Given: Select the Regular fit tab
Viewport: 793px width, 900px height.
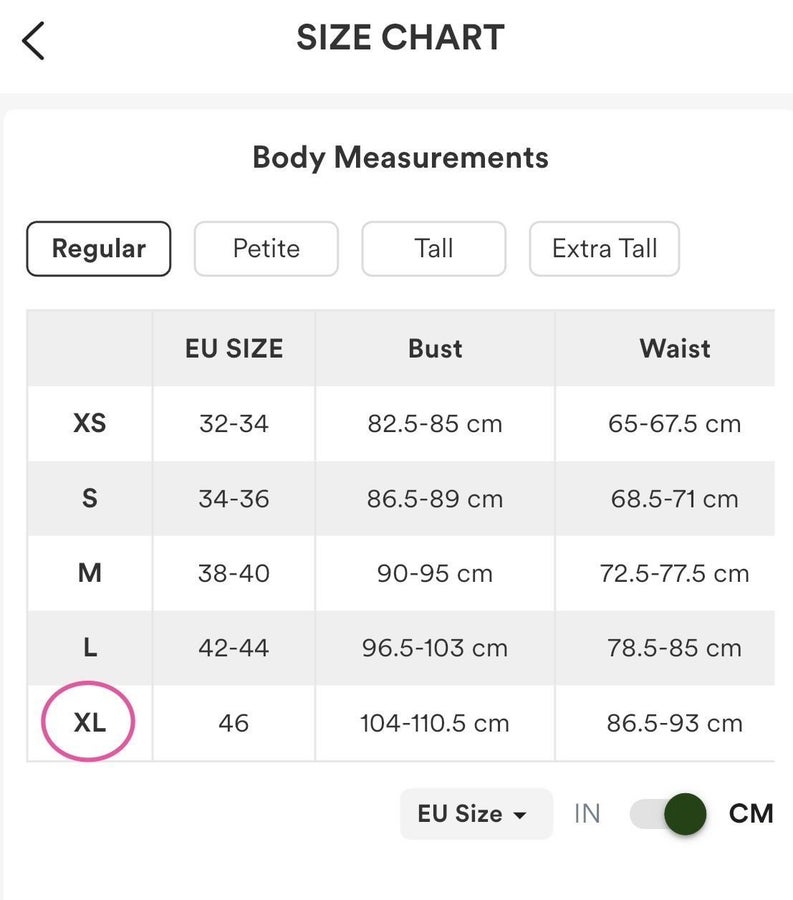Looking at the screenshot, I should [x=99, y=249].
